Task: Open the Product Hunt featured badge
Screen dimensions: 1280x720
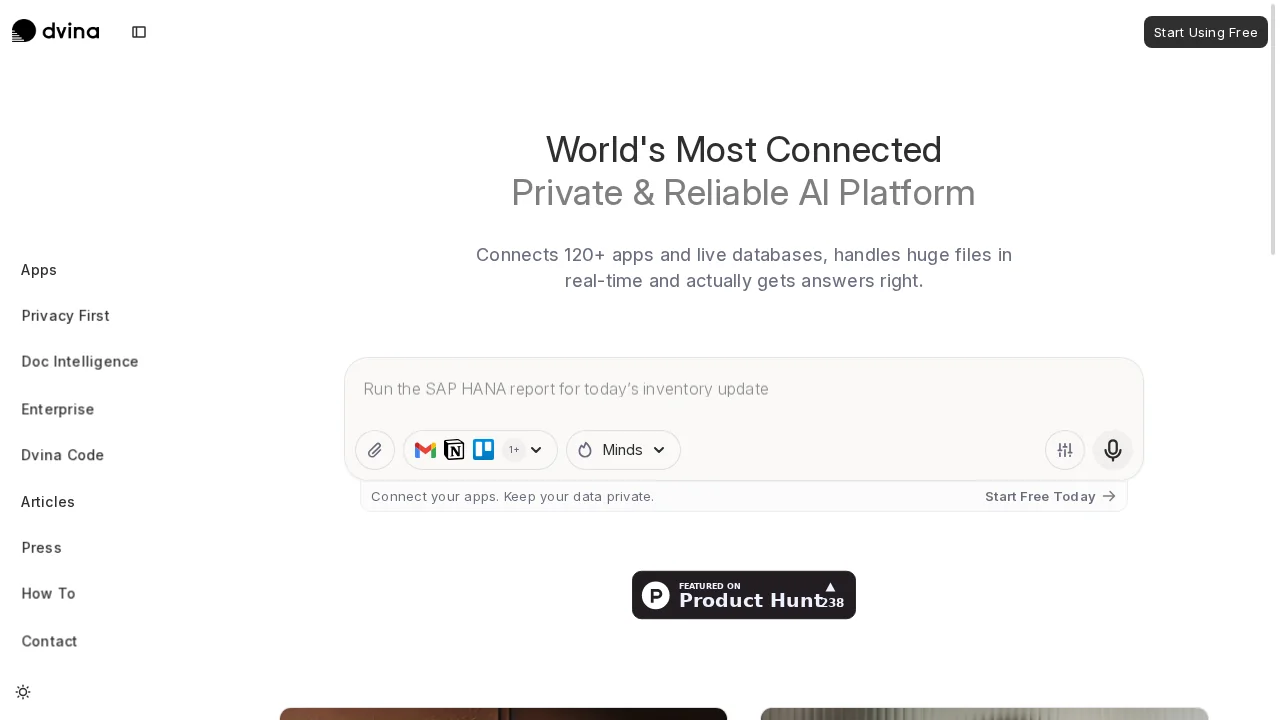Action: click(x=743, y=595)
